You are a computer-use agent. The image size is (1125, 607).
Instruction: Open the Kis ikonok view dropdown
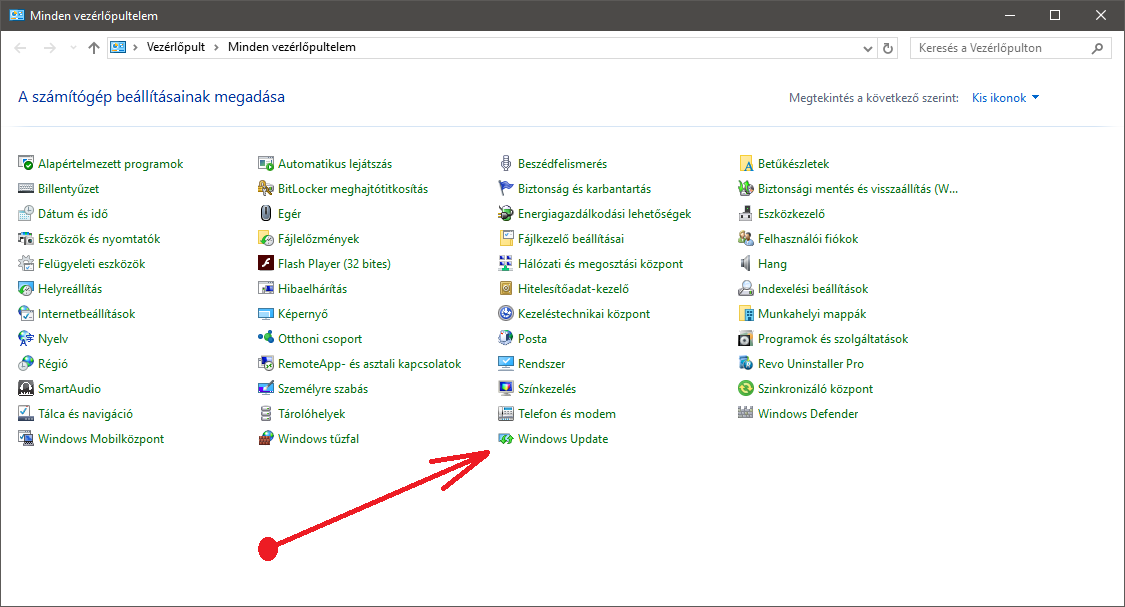click(1005, 98)
